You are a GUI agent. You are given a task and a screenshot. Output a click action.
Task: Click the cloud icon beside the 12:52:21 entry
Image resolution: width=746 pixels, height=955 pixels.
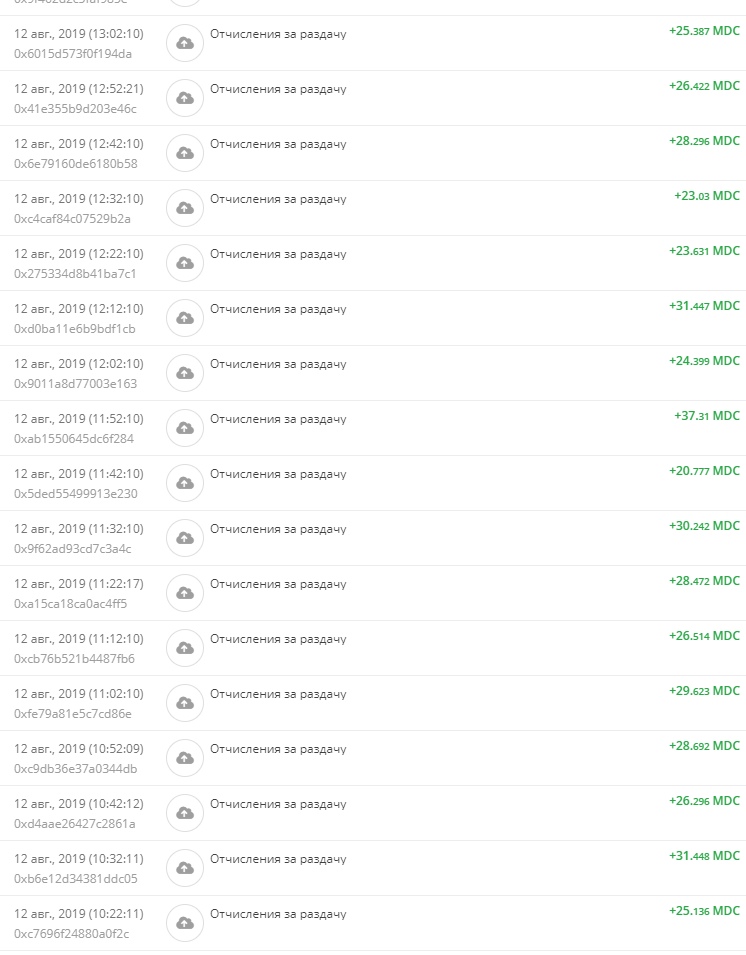point(185,98)
